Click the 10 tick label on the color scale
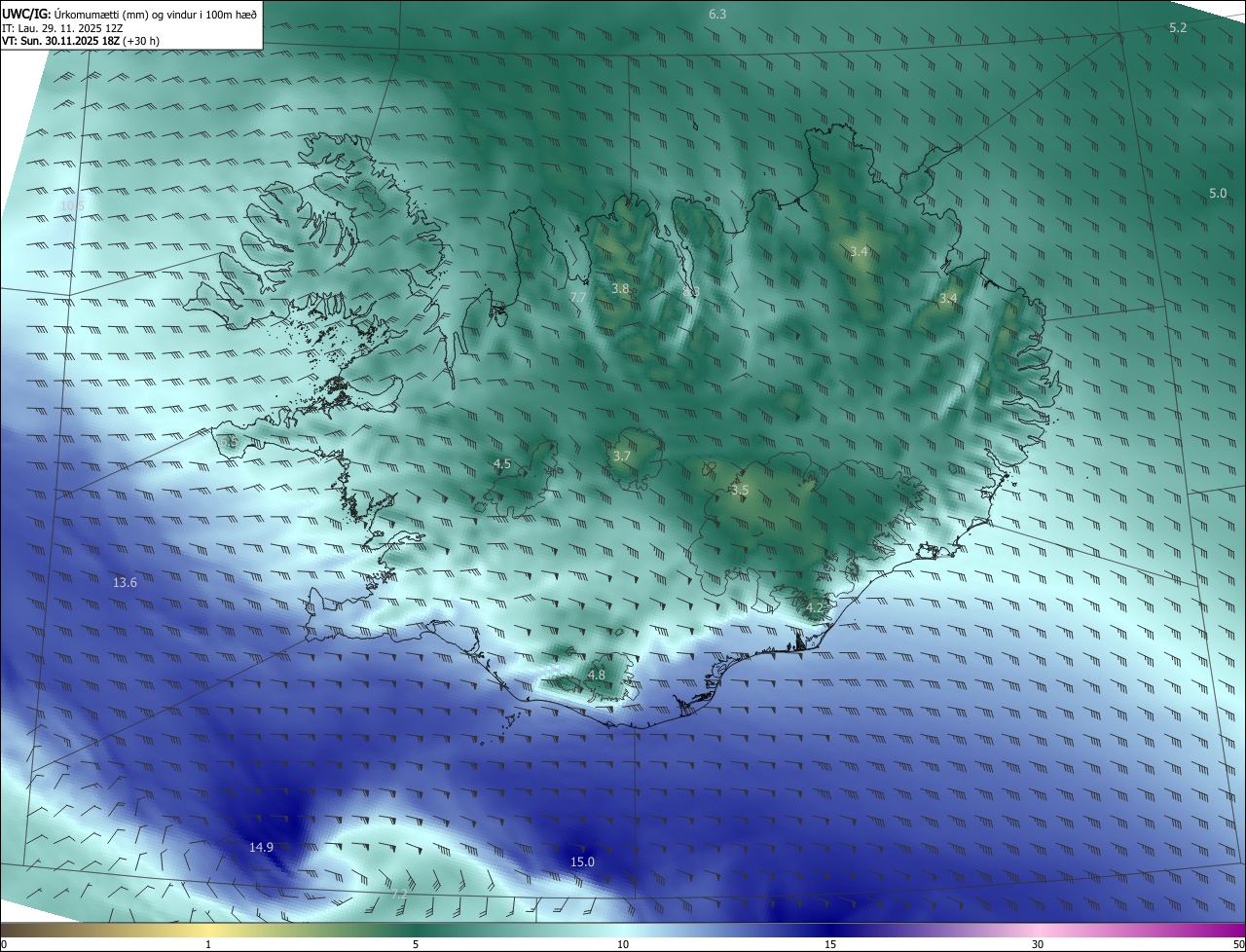 [x=623, y=944]
